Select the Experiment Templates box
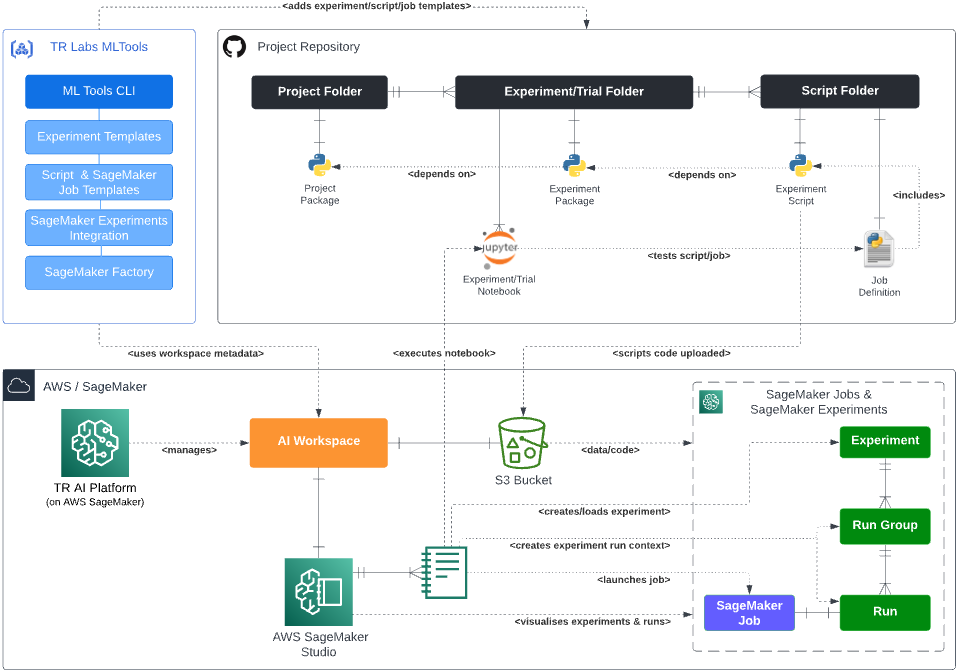Image resolution: width=960 pixels, height=672 pixels. [99, 137]
